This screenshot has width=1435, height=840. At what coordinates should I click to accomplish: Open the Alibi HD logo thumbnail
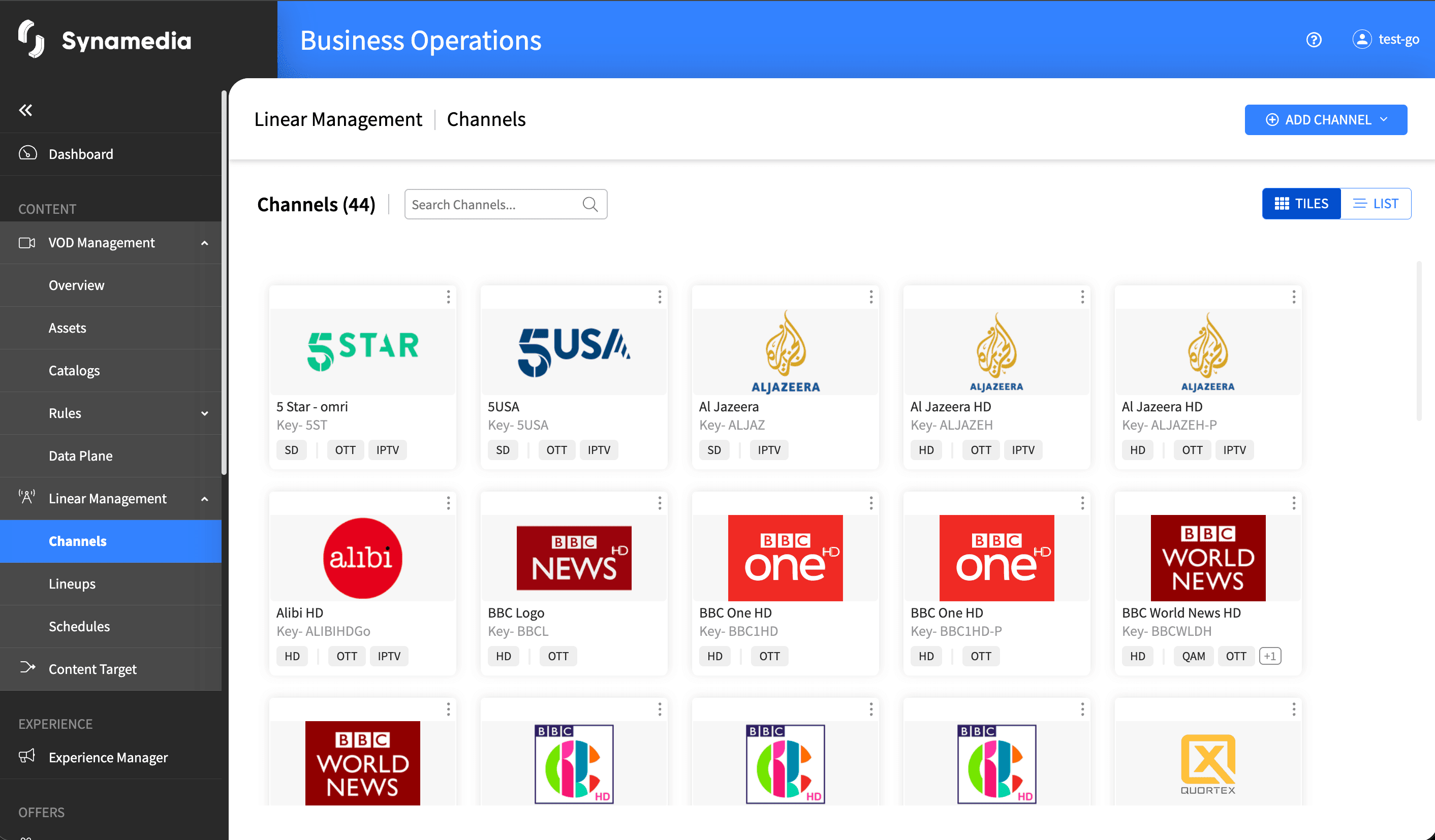tap(363, 558)
